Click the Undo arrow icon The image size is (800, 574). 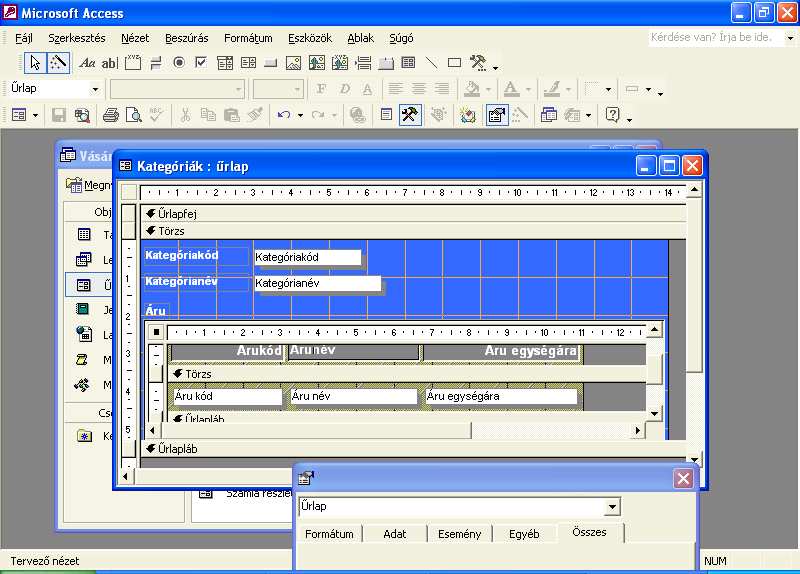pos(284,115)
